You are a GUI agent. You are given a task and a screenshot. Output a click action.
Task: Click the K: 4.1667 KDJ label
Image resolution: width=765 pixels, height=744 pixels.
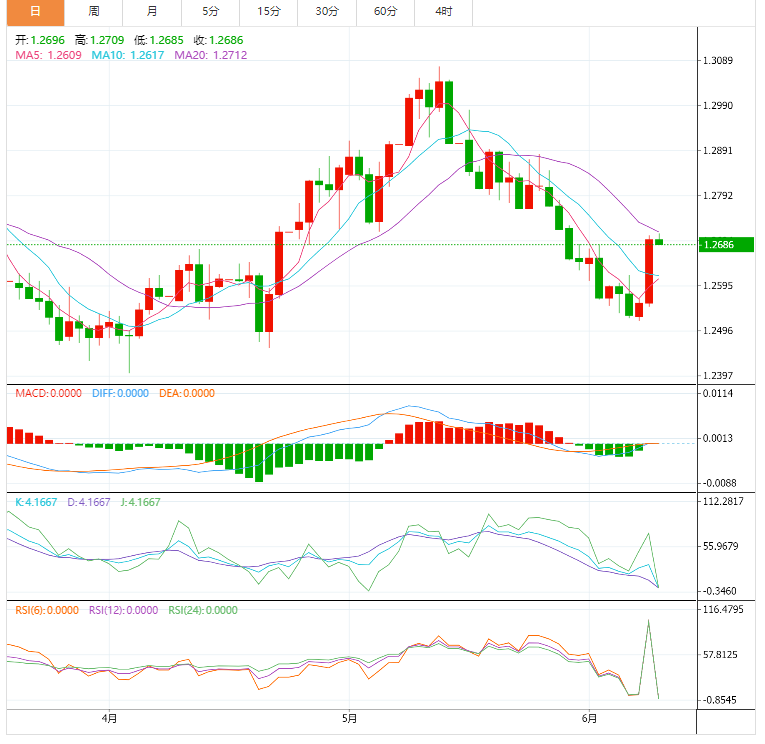tap(37, 502)
